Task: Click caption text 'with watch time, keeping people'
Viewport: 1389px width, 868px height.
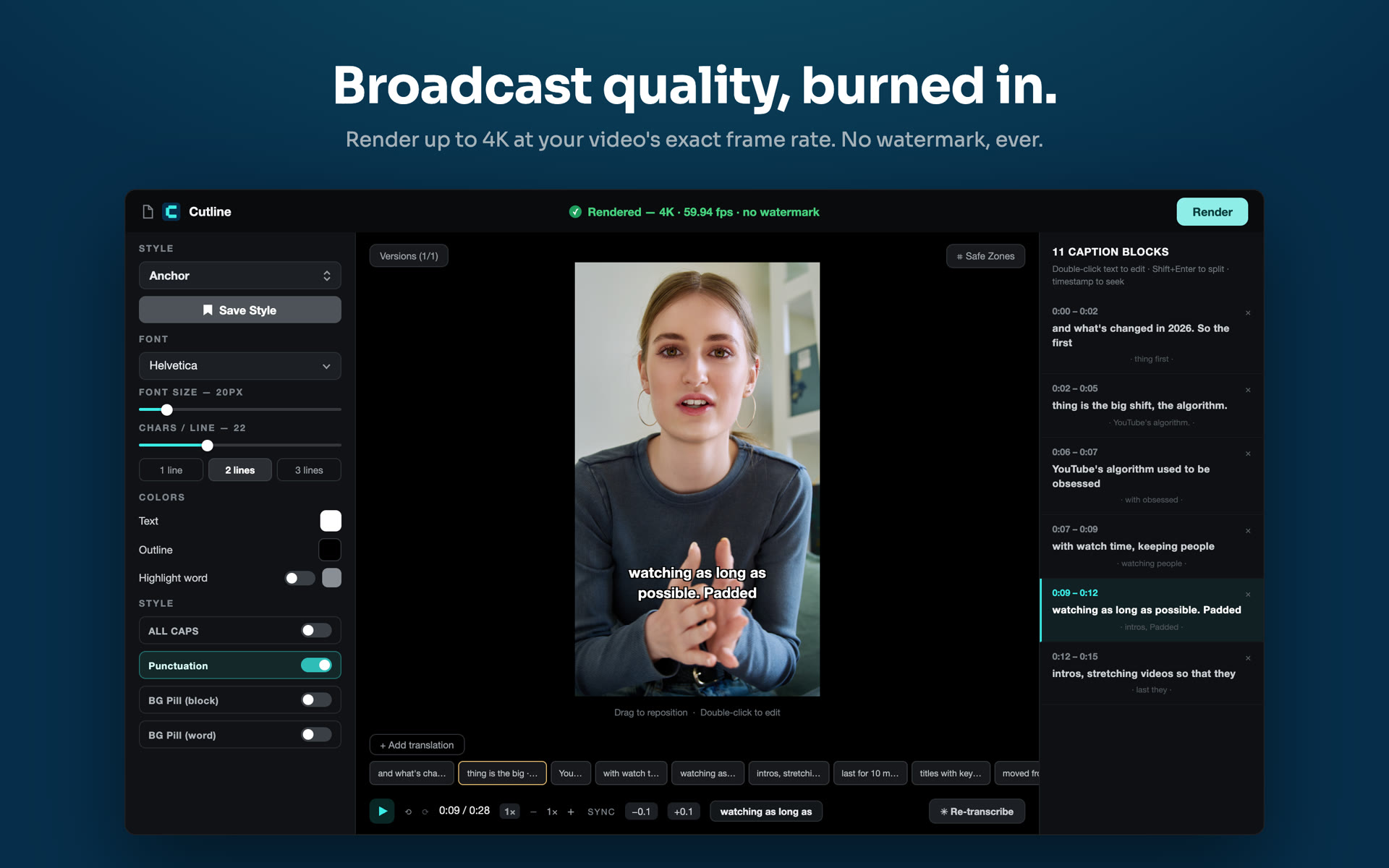Action: pos(1133,546)
